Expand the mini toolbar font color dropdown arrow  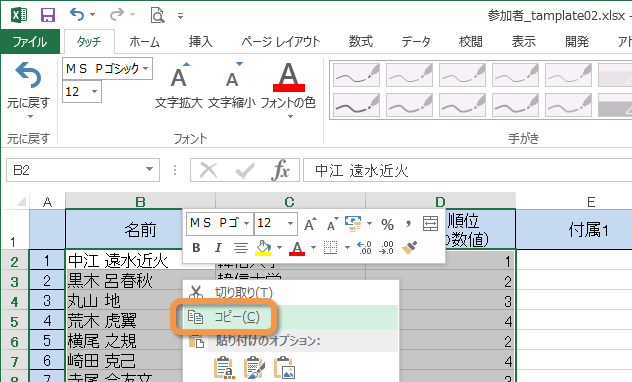[x=313, y=248]
